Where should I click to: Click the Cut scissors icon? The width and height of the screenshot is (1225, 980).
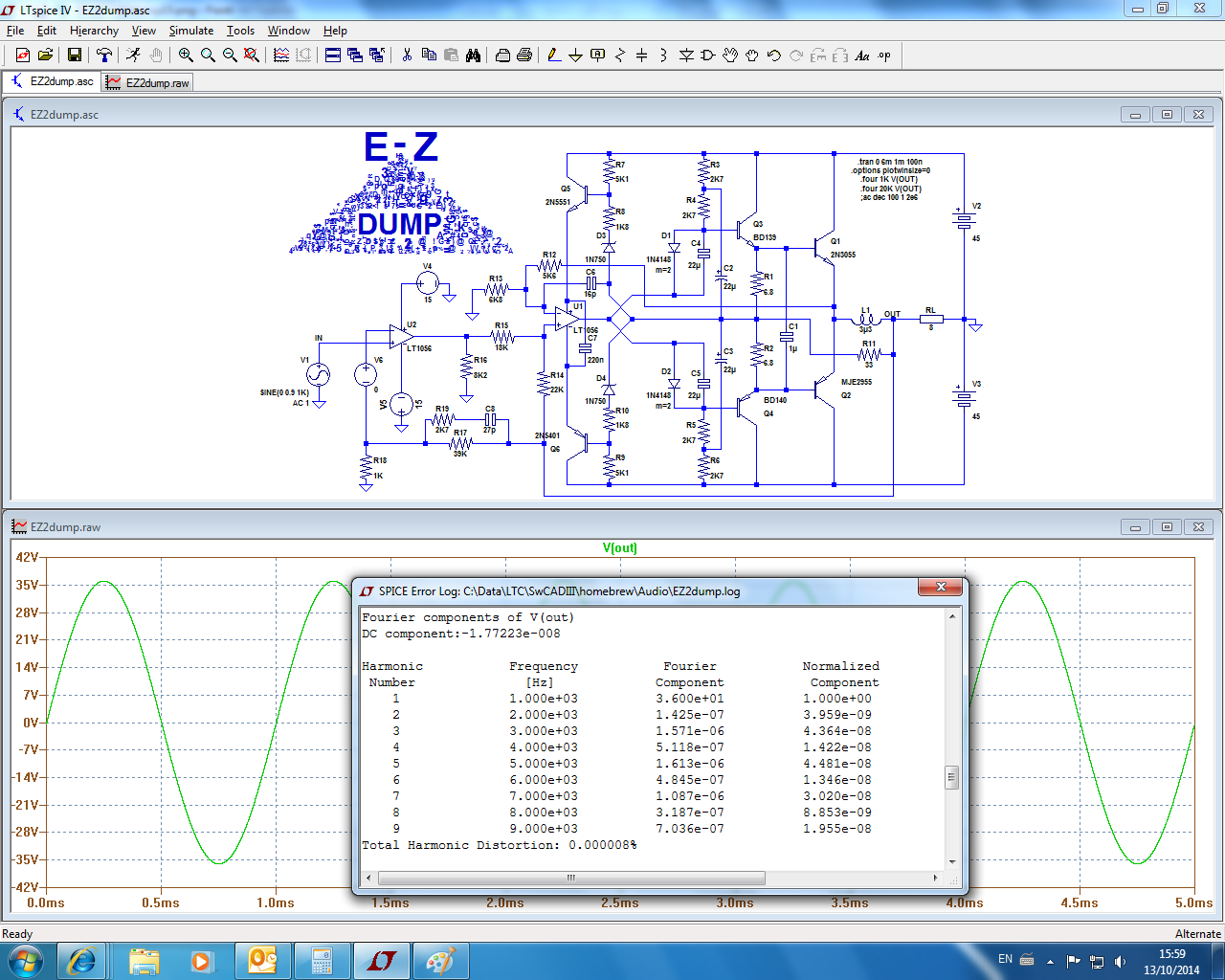tap(407, 56)
